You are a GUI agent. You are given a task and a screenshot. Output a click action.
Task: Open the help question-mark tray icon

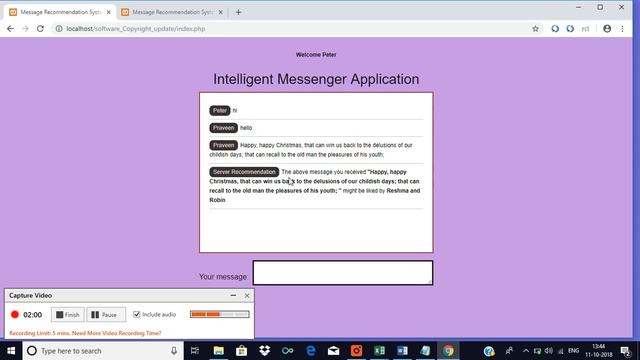tap(489, 351)
